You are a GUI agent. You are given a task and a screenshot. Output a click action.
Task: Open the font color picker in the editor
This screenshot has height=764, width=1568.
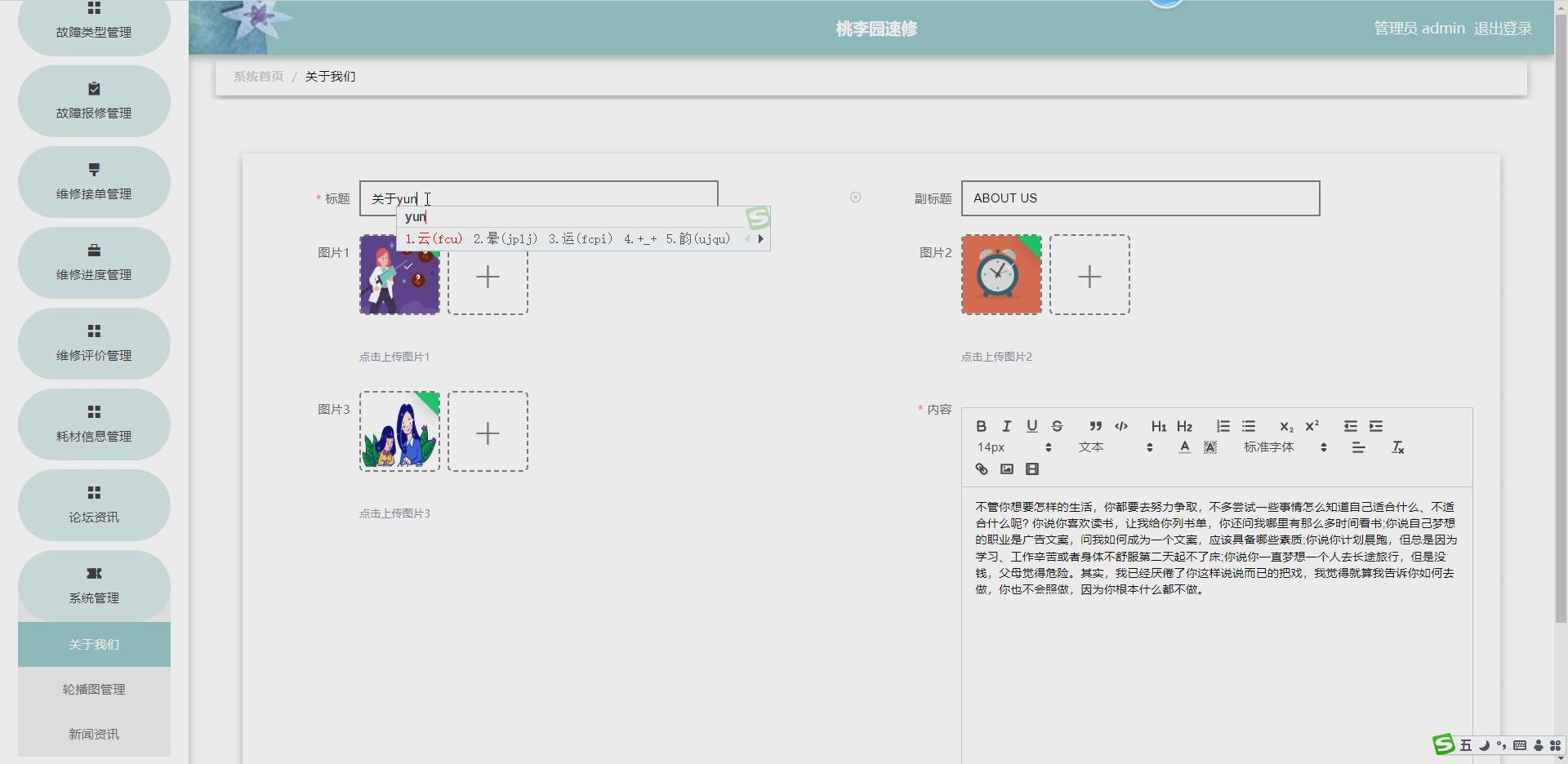point(1185,446)
